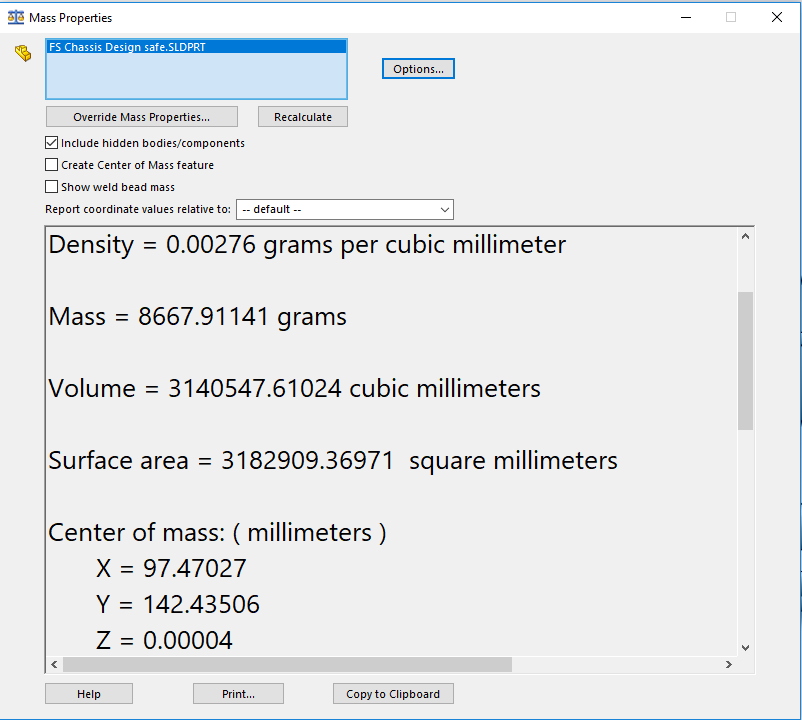This screenshot has height=720, width=802.
Task: Close the Mass Properties window
Action: coord(777,17)
